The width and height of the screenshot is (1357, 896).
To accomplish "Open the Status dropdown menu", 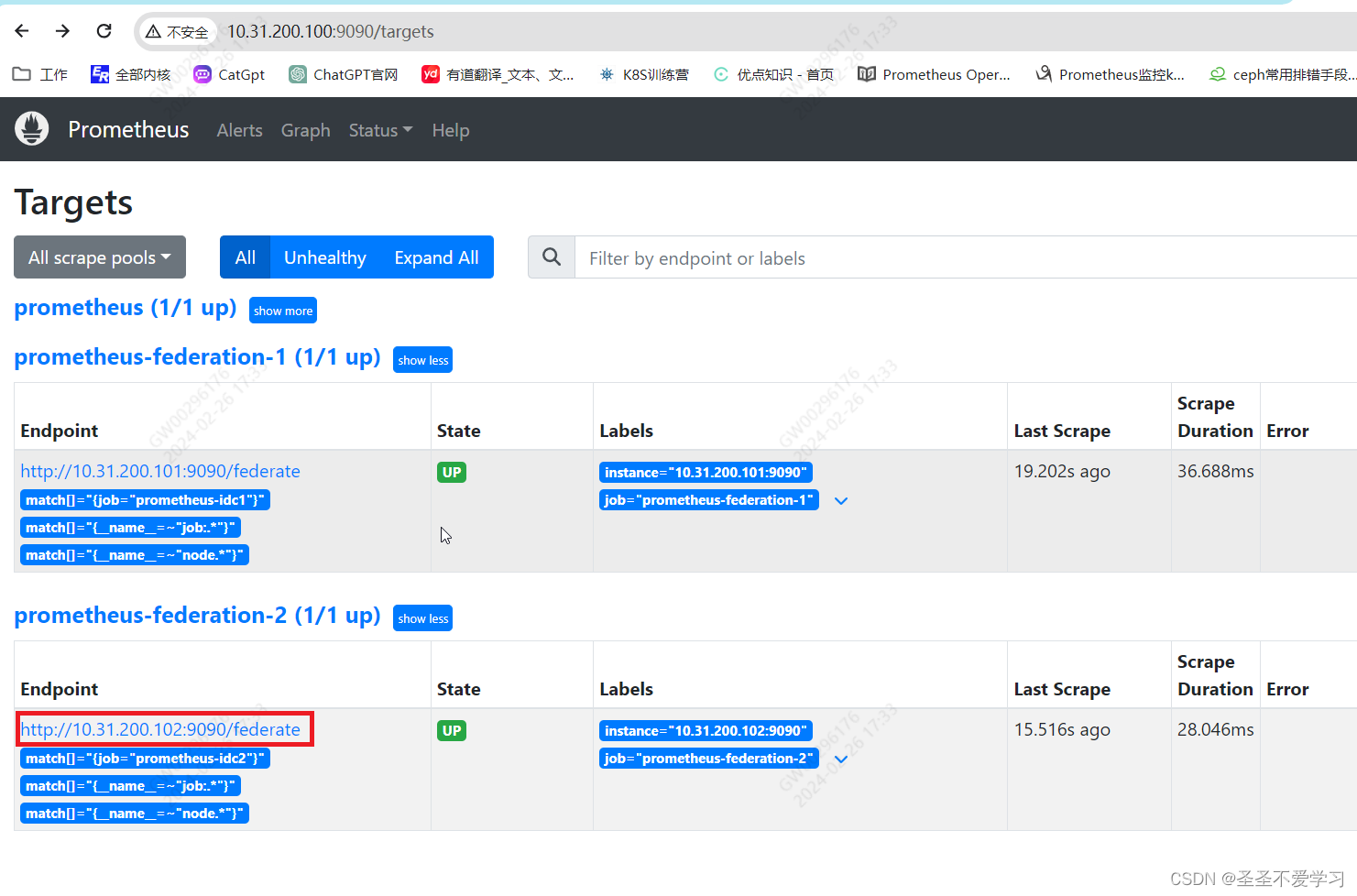I will 380,130.
